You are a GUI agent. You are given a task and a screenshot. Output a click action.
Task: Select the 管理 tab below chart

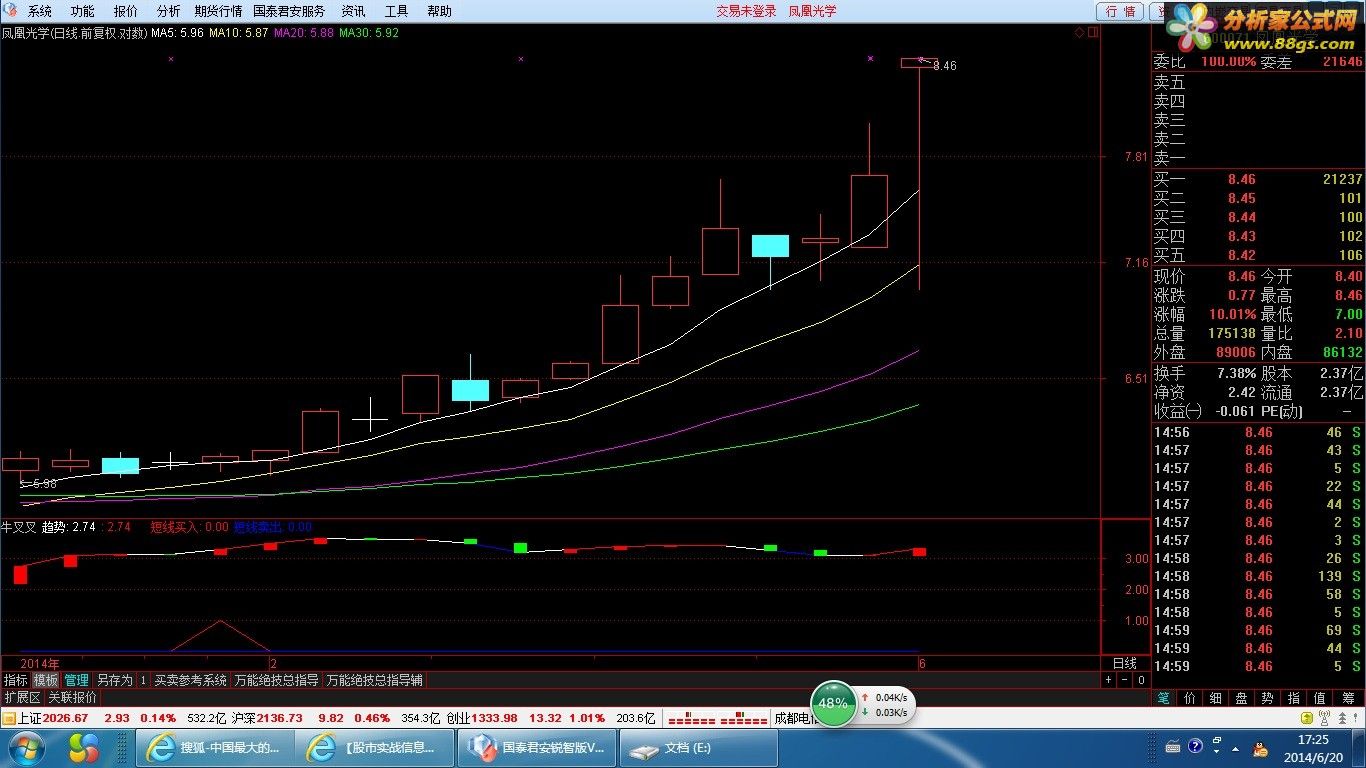[77, 680]
